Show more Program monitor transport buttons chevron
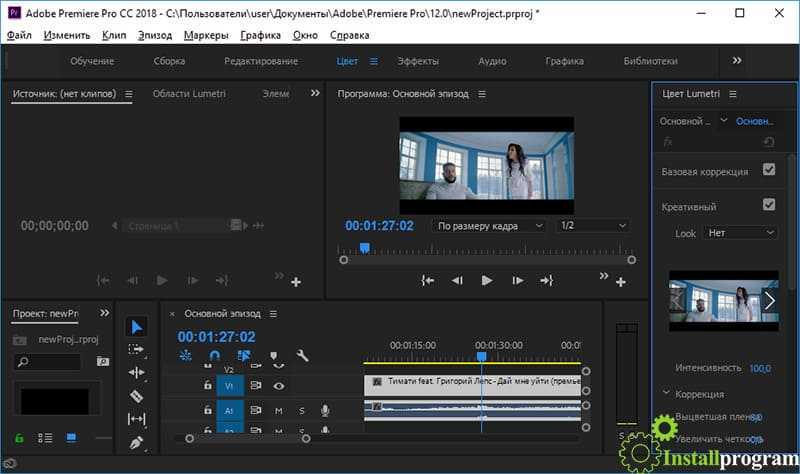The image size is (800, 474). click(604, 276)
